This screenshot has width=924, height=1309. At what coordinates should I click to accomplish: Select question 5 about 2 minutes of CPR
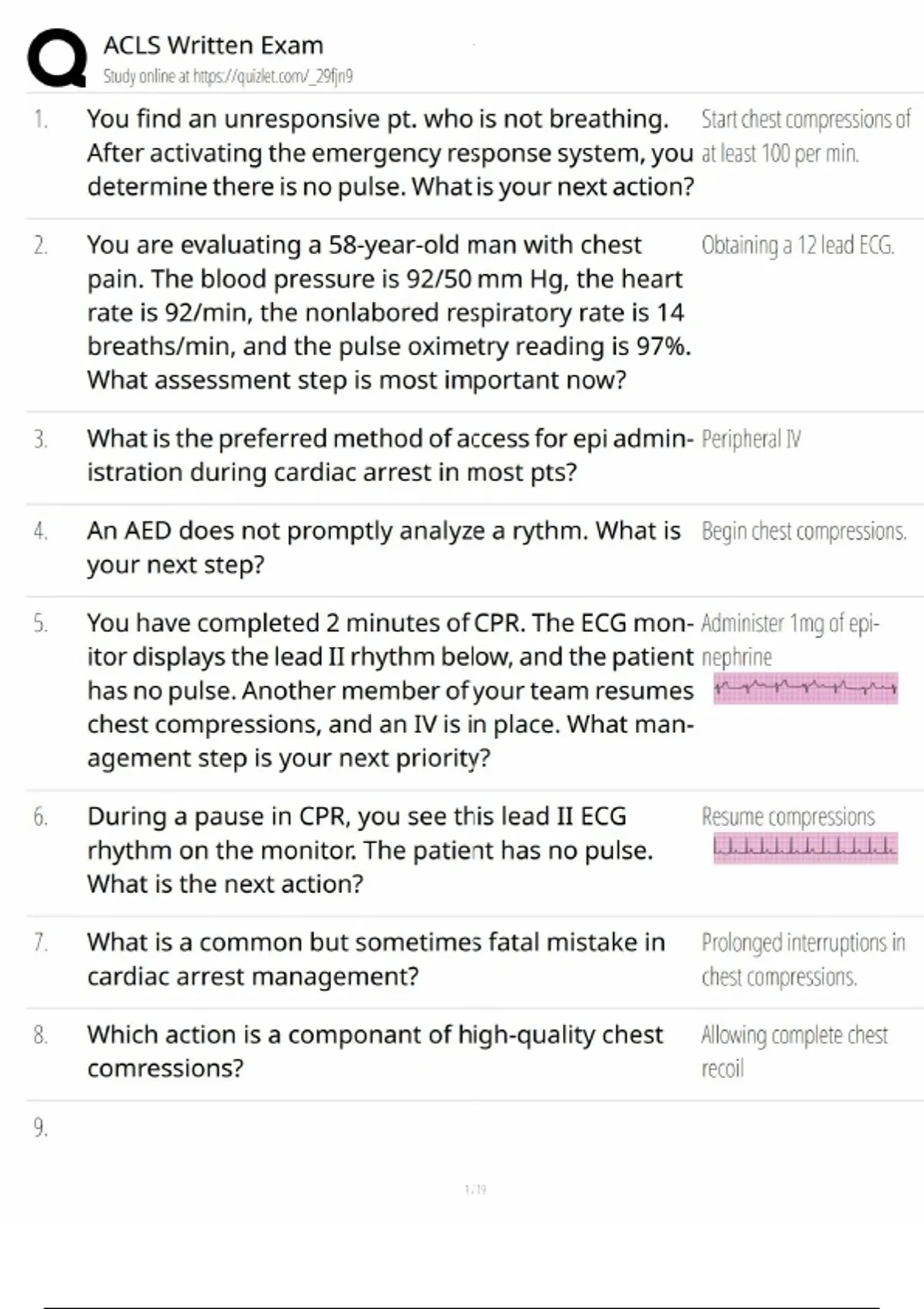tap(390, 690)
